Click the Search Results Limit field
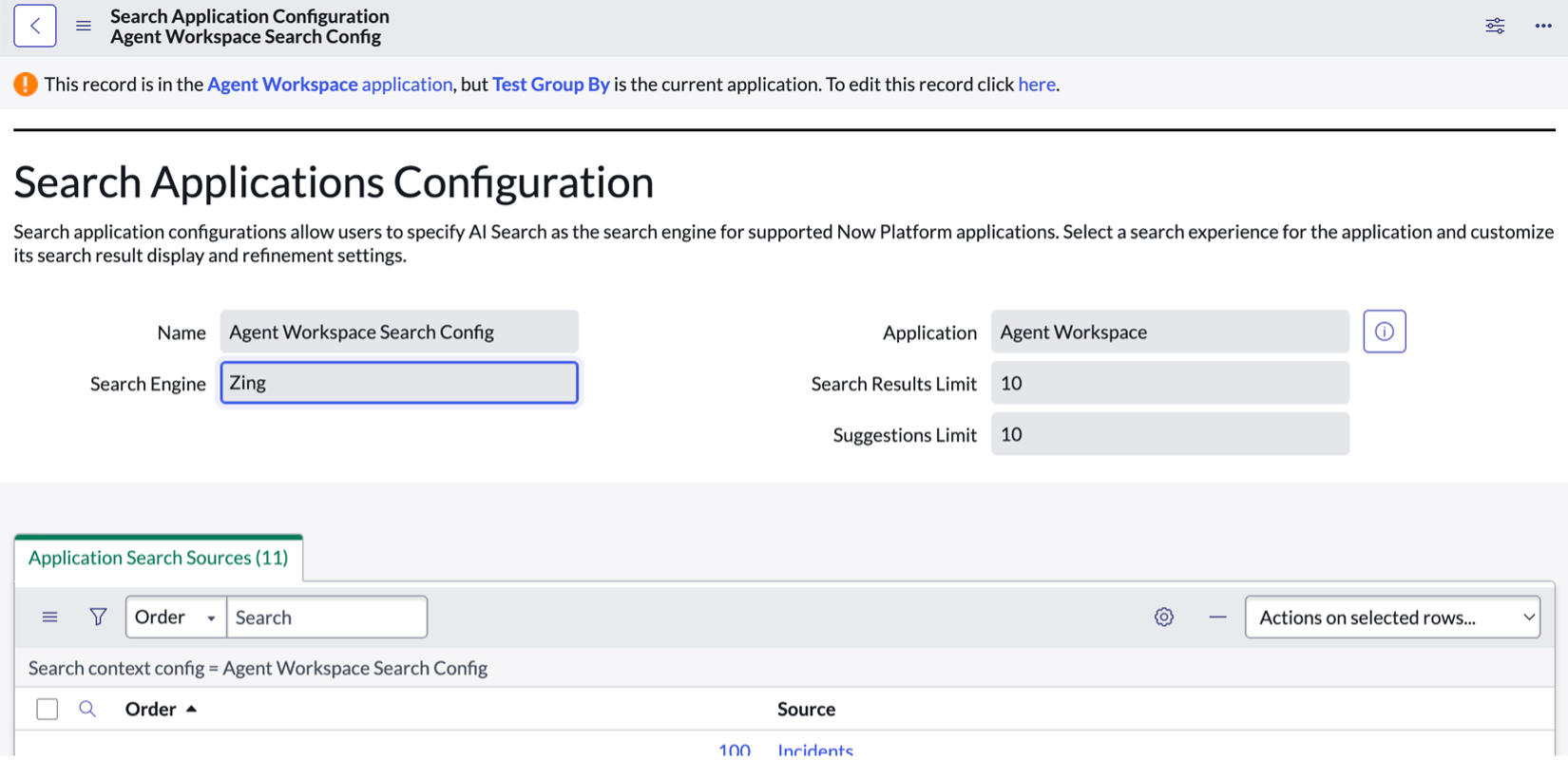This screenshot has width=1568, height=760. tap(1170, 383)
